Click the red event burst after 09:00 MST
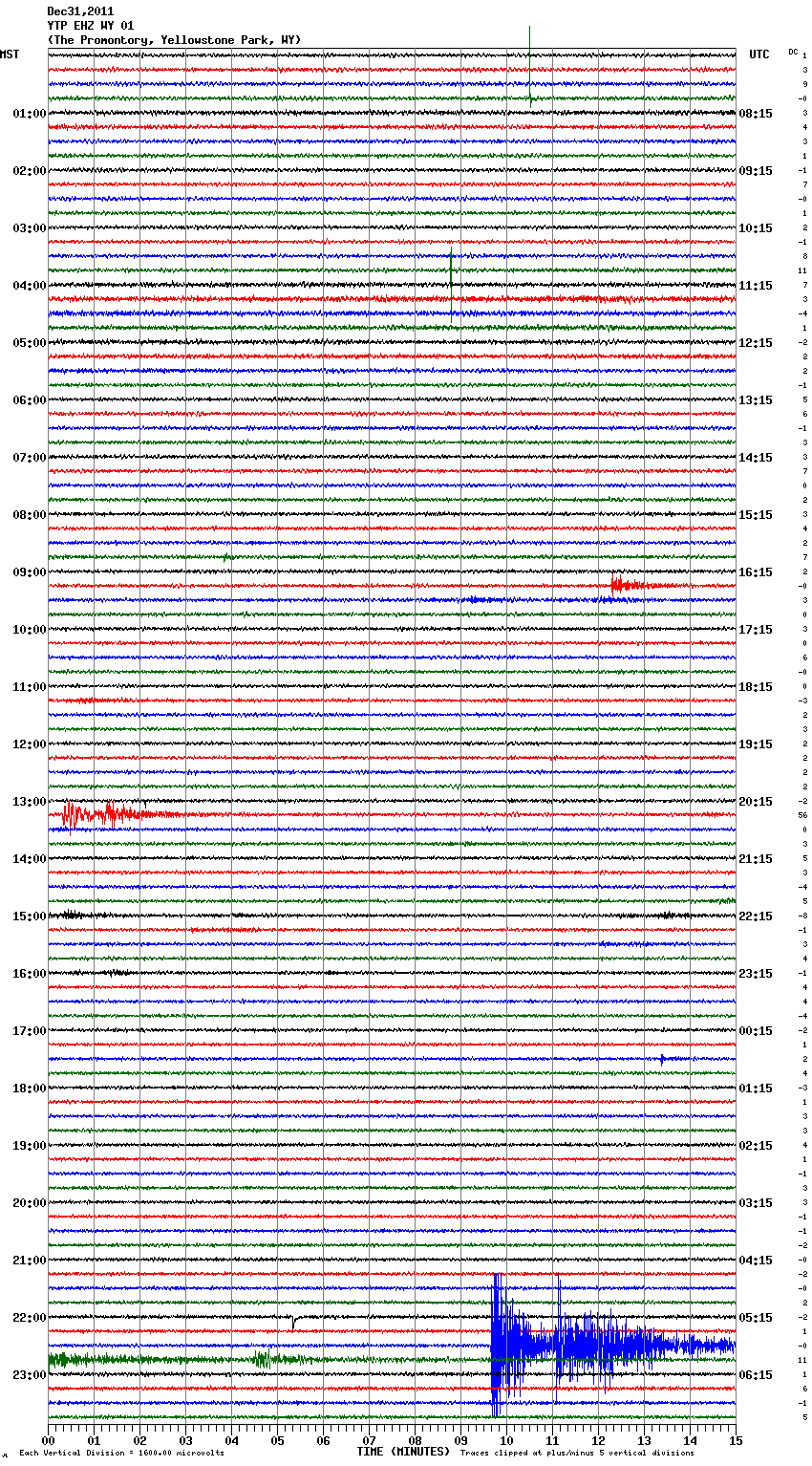This screenshot has width=812, height=1466. (645, 585)
